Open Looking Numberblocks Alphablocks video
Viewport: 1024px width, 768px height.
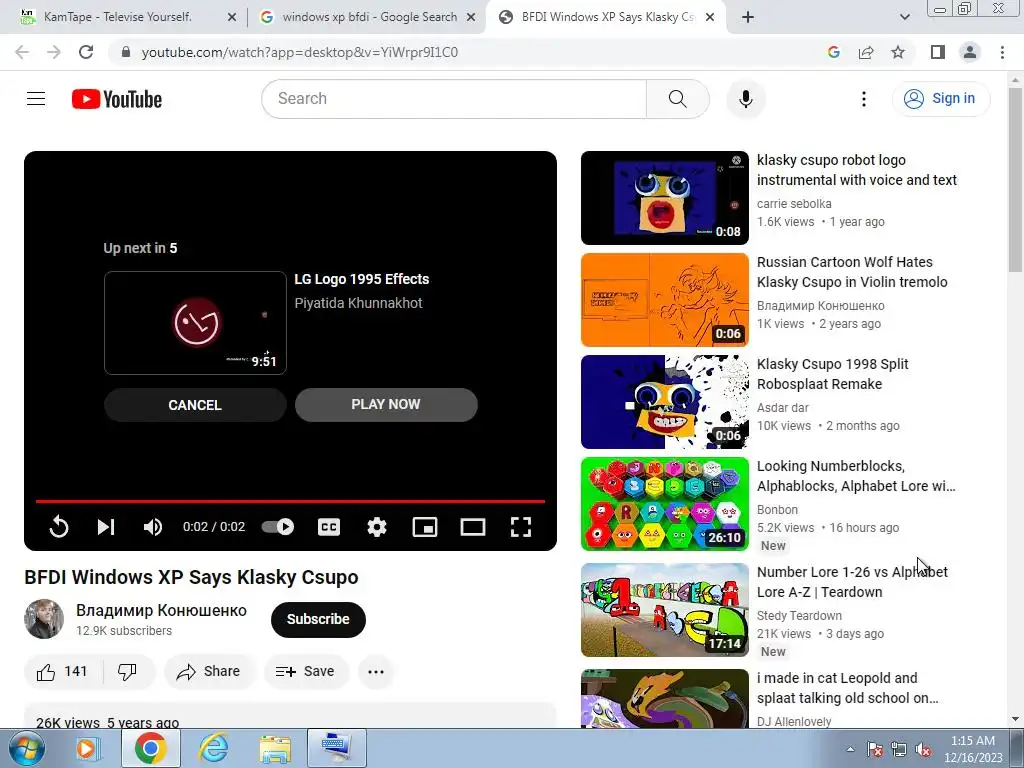856,476
